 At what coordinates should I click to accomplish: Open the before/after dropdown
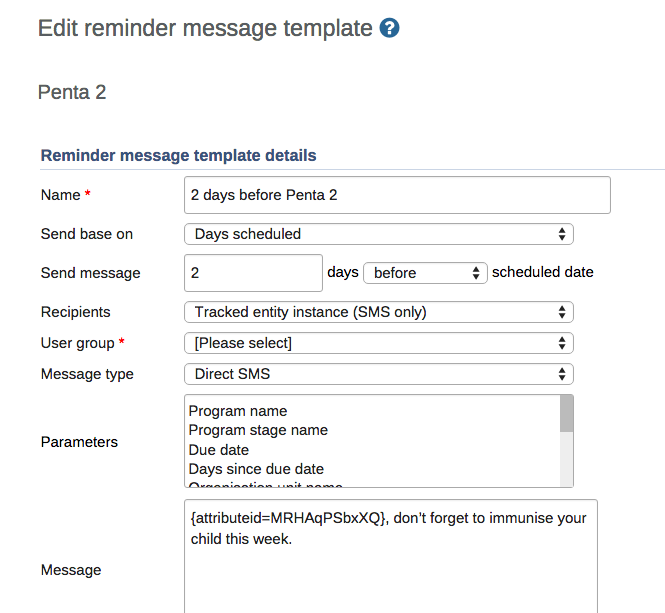pyautogui.click(x=425, y=272)
